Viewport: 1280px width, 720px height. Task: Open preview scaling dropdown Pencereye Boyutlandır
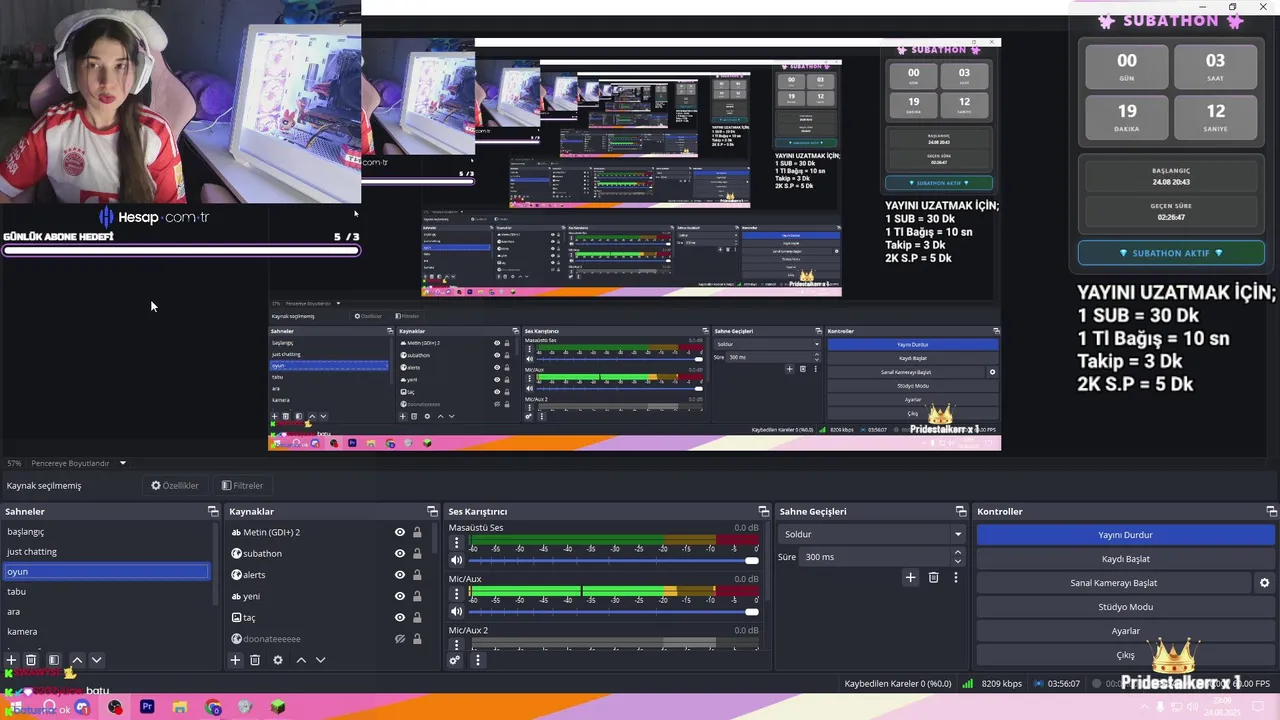click(79, 463)
